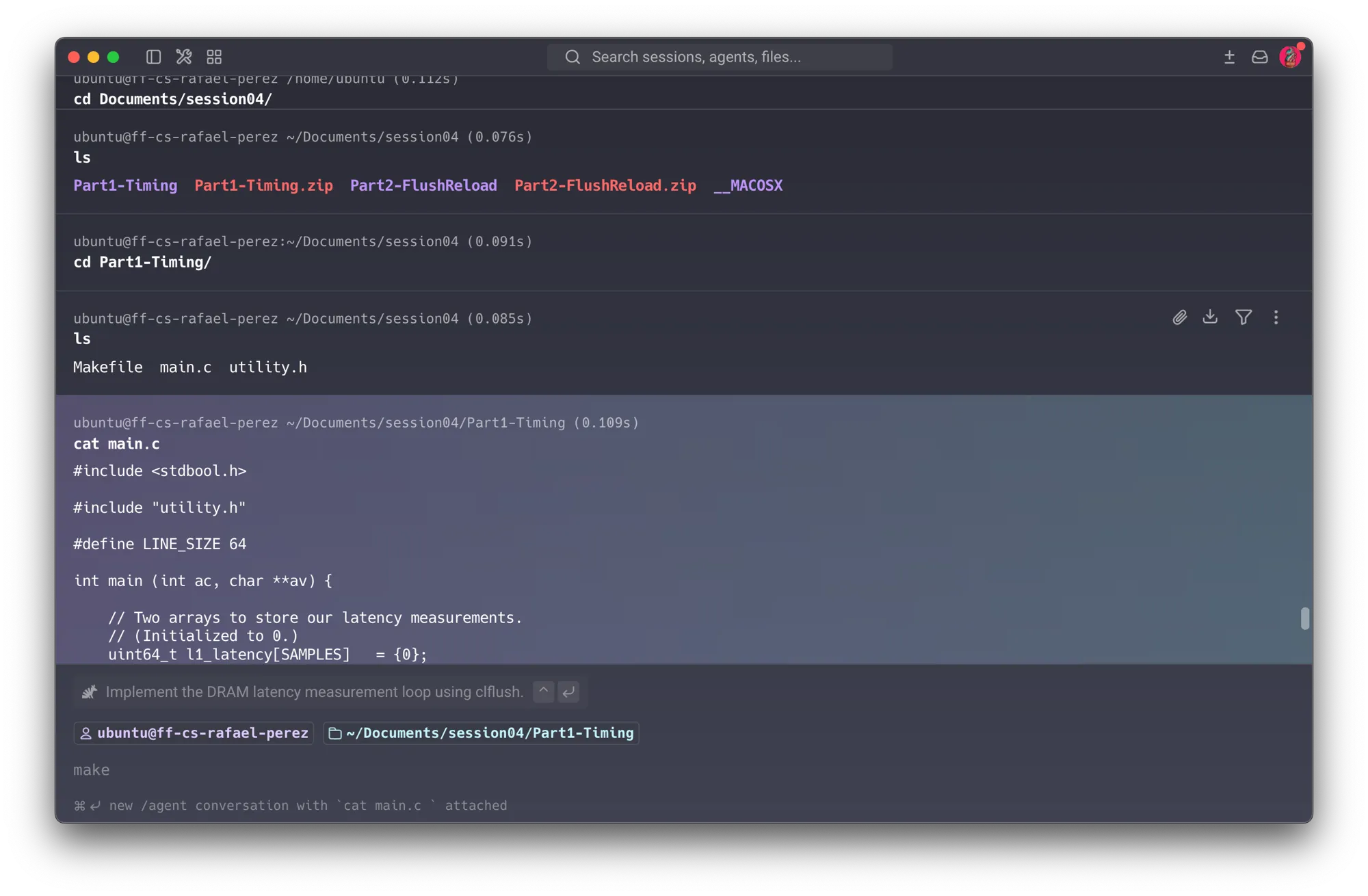This screenshot has width=1368, height=896.
Task: Click the Part1-Timing.zip file name
Action: (x=263, y=185)
